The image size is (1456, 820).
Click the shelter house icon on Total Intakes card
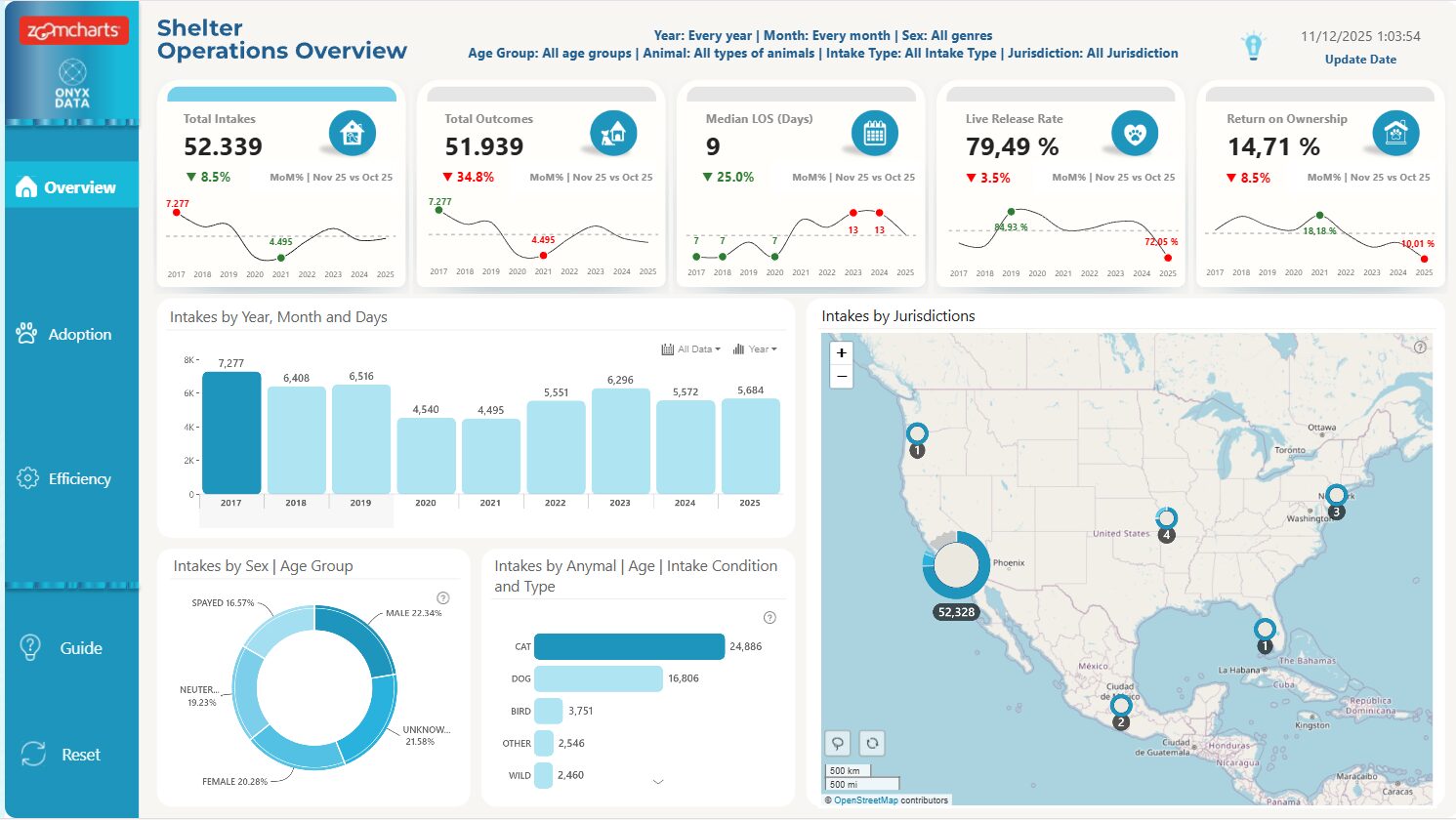tap(353, 134)
